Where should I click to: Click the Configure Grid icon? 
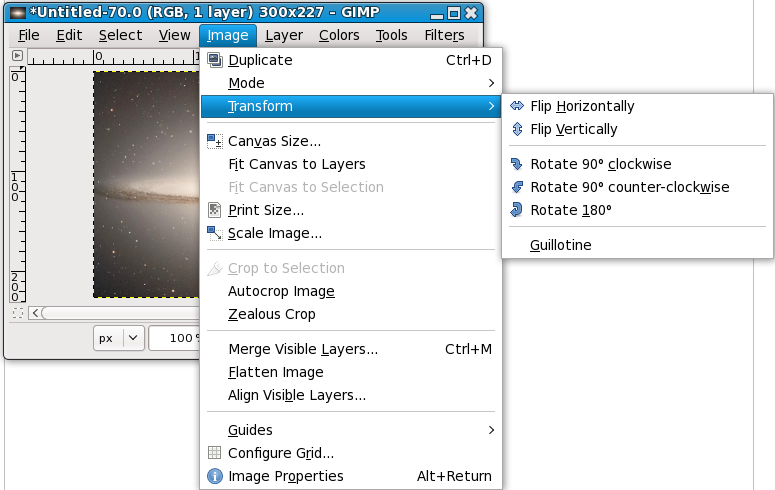[x=214, y=453]
